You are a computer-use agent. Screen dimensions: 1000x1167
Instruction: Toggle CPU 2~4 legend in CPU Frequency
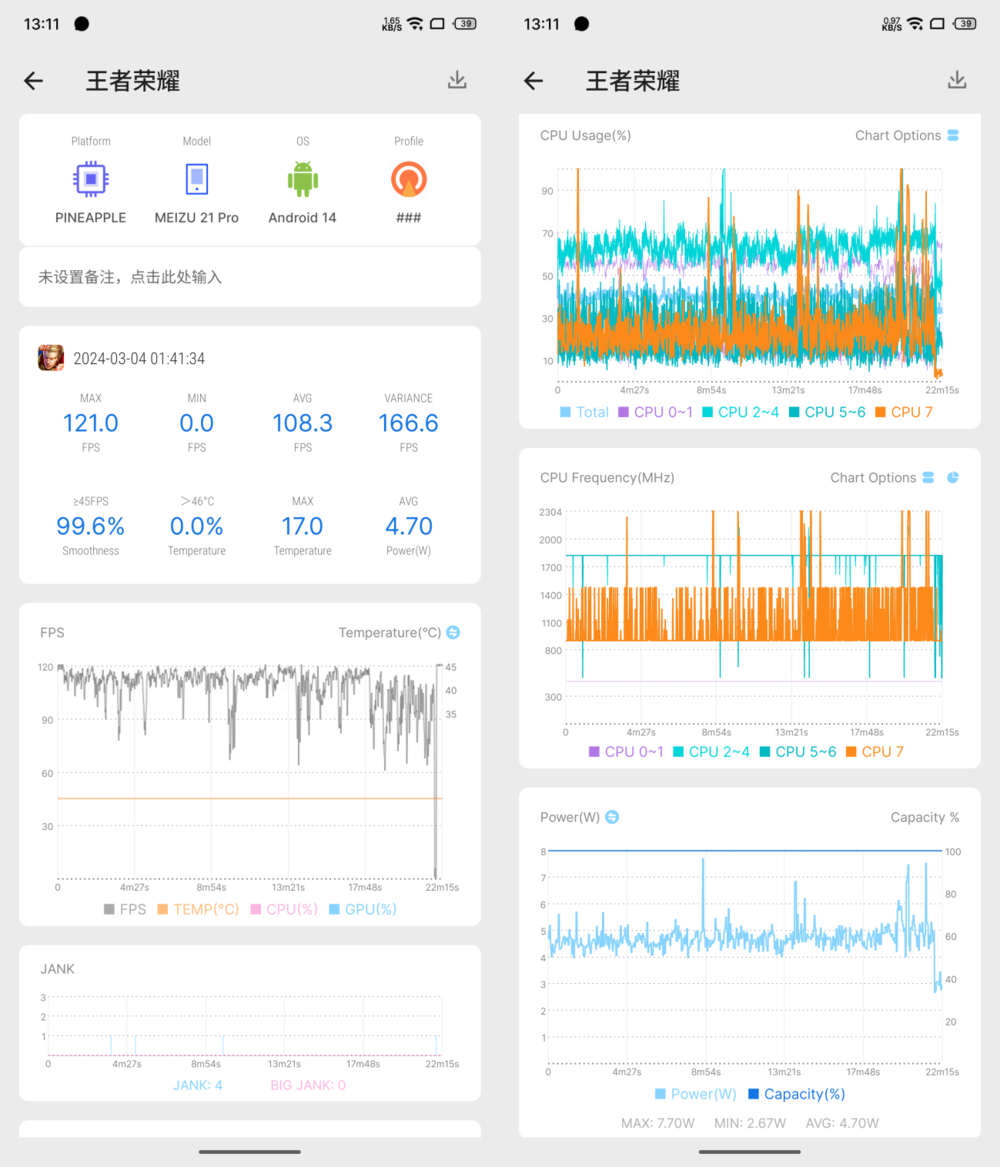tap(711, 752)
